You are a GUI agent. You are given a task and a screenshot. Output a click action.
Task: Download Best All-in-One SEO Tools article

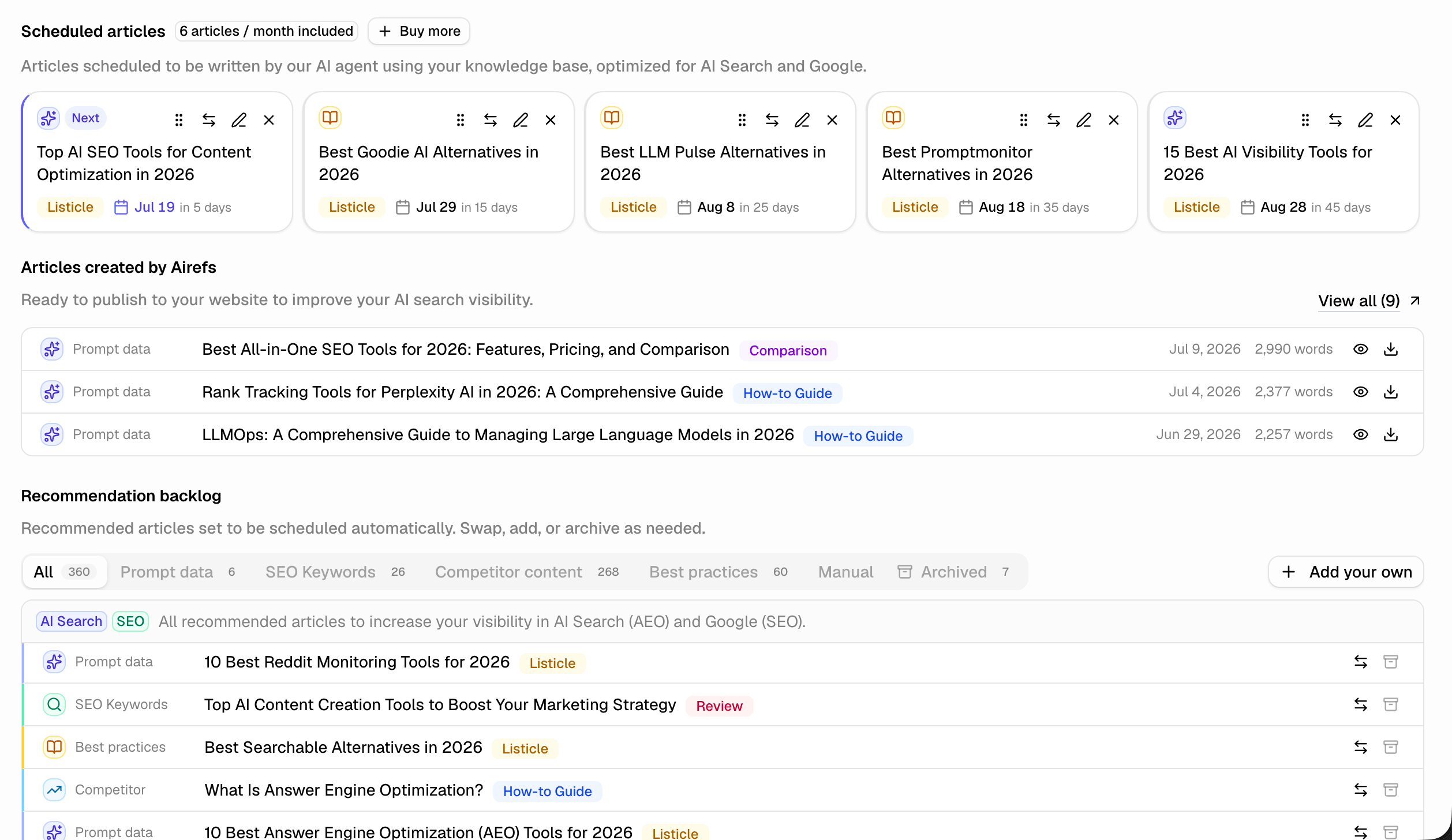click(x=1391, y=349)
